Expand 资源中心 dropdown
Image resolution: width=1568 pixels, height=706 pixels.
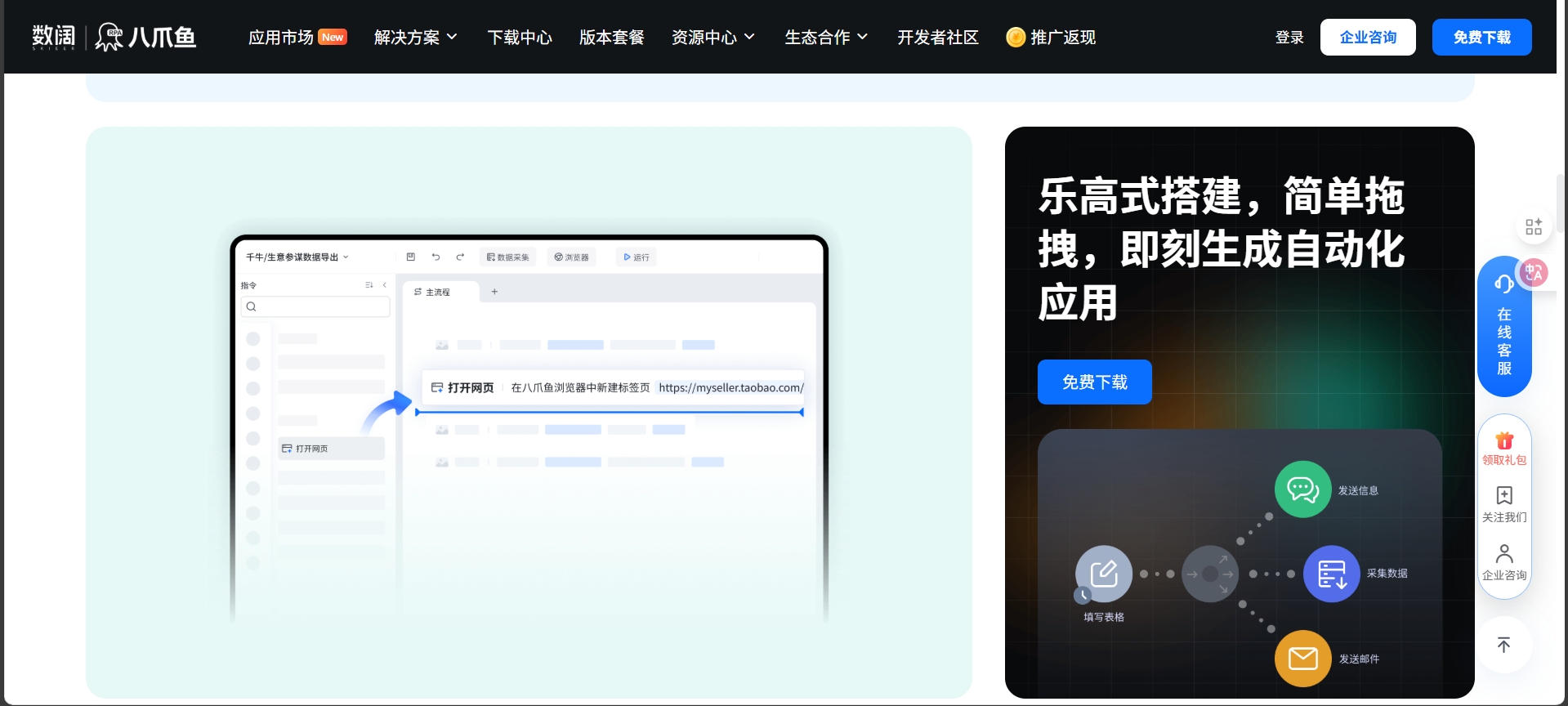coord(713,38)
